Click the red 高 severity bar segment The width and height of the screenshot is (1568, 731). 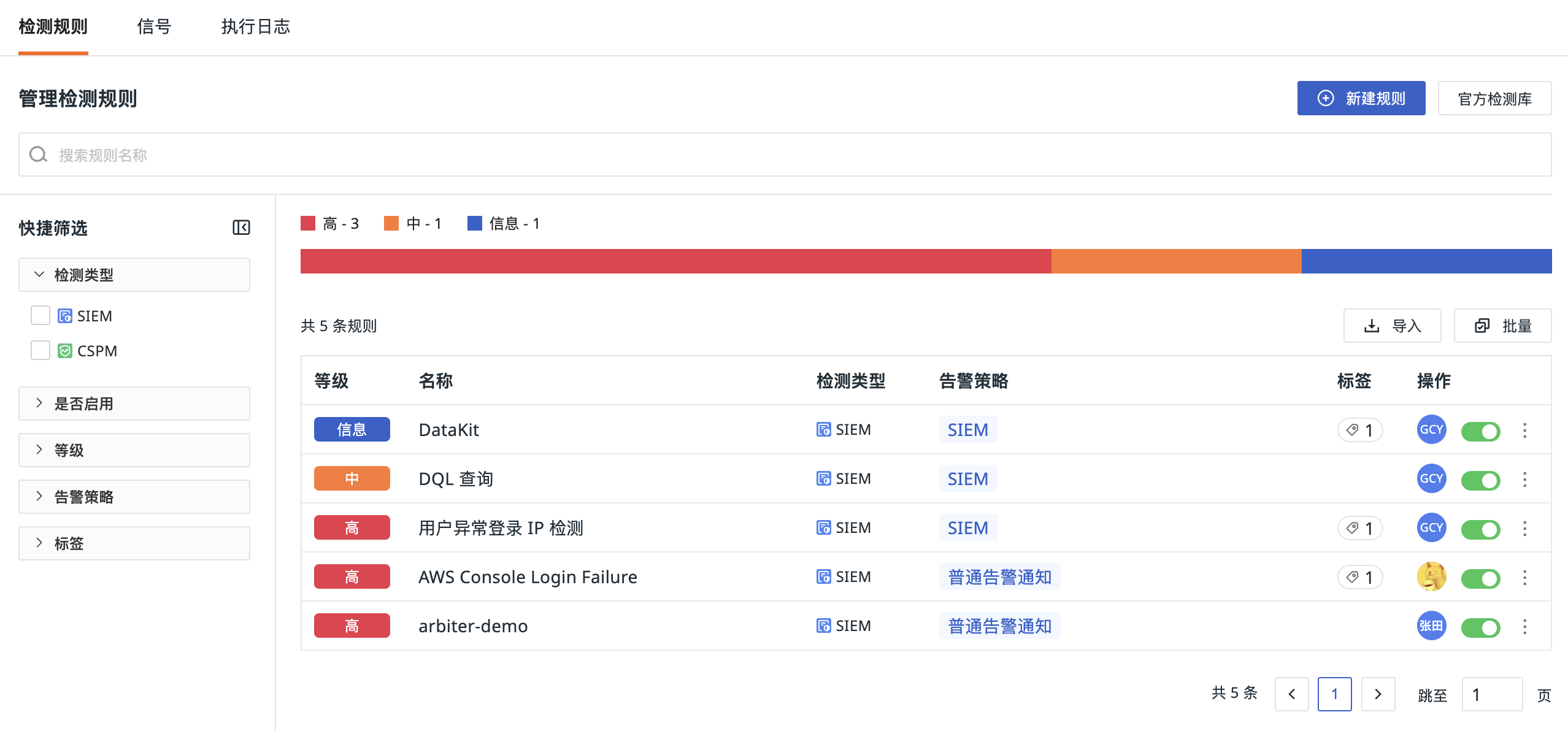pos(675,261)
